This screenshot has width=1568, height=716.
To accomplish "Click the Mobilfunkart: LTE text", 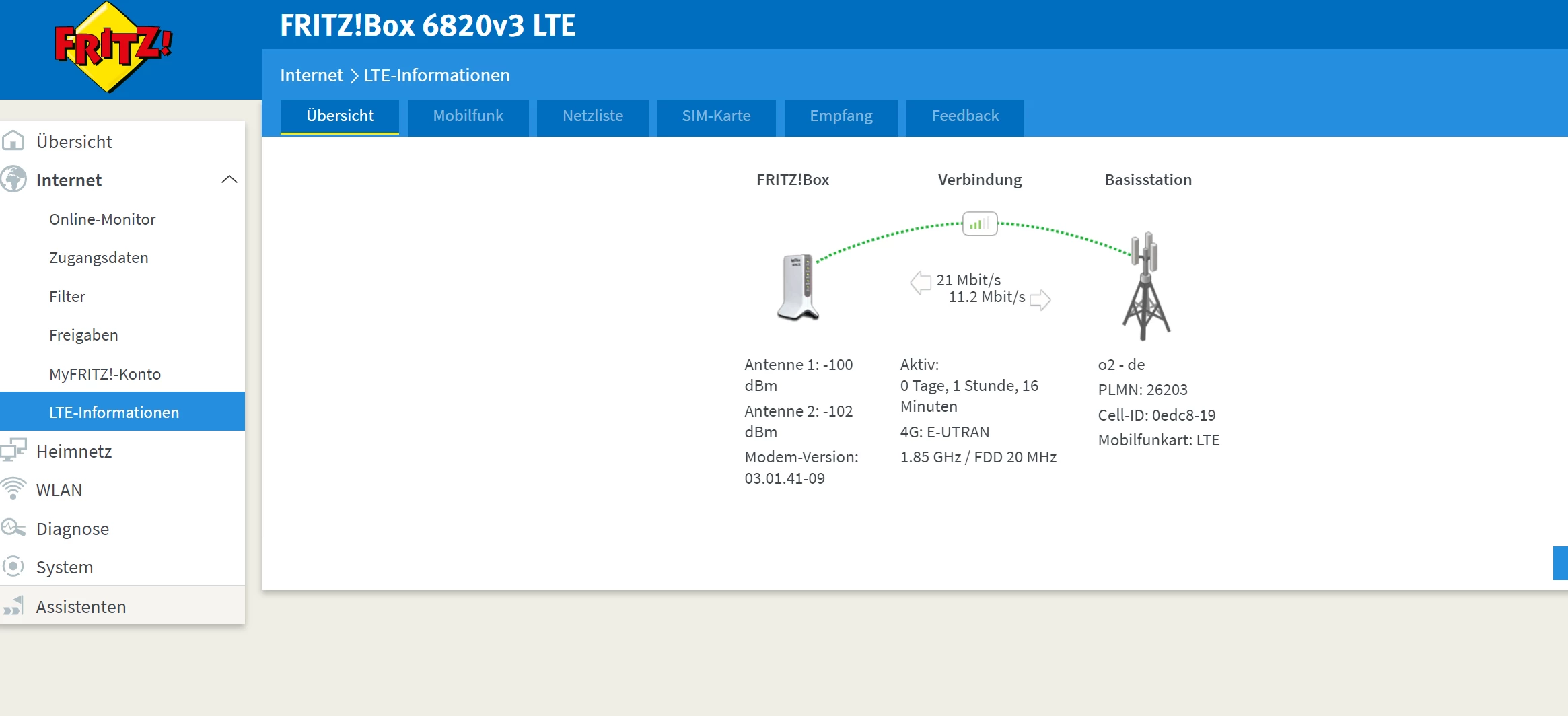I will tap(1159, 440).
